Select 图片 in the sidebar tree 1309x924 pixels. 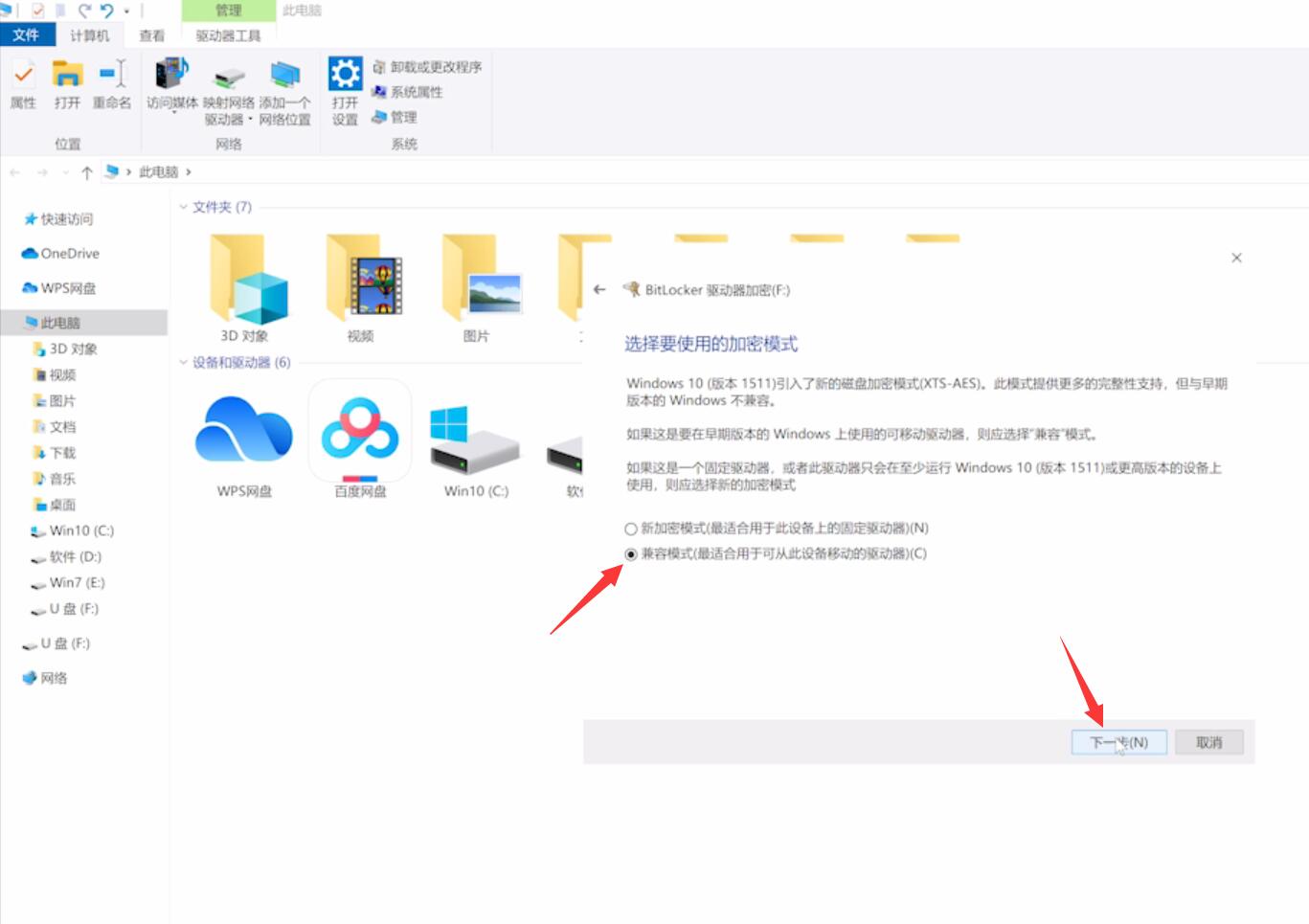pos(55,400)
